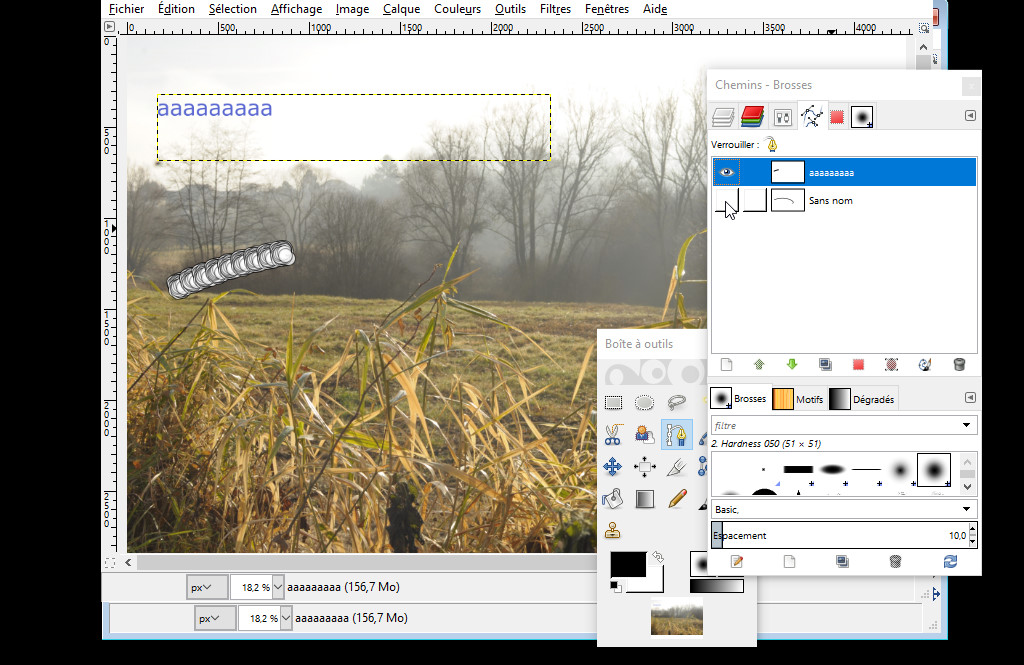Select the Bucket Fill tool
Viewport: 1024px width, 665px height.
(x=613, y=498)
